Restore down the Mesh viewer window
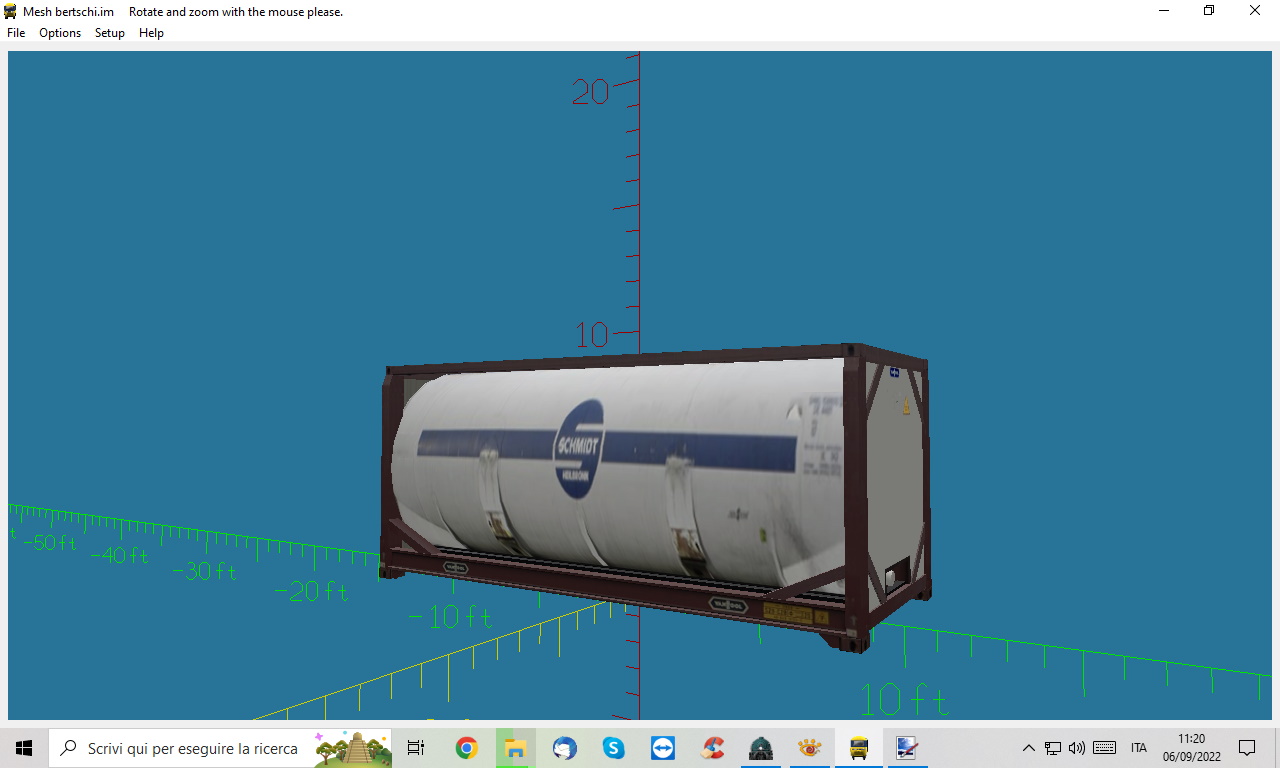This screenshot has height=768, width=1280. [1209, 11]
